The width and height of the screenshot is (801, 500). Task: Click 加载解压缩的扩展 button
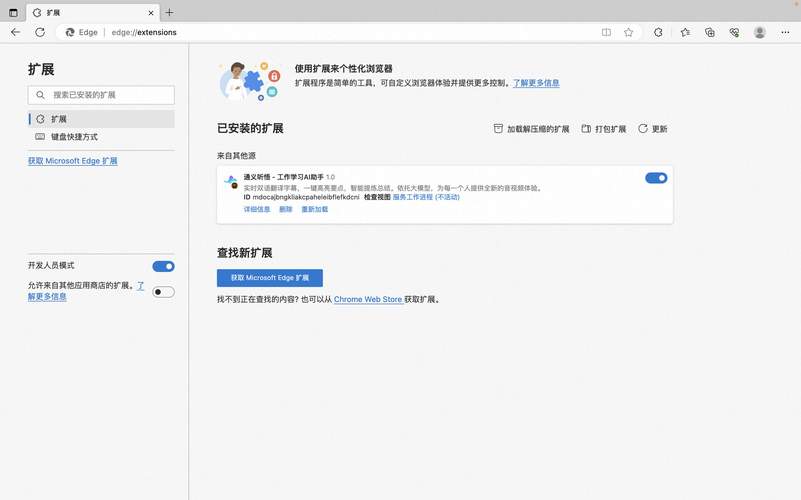[x=531, y=129]
